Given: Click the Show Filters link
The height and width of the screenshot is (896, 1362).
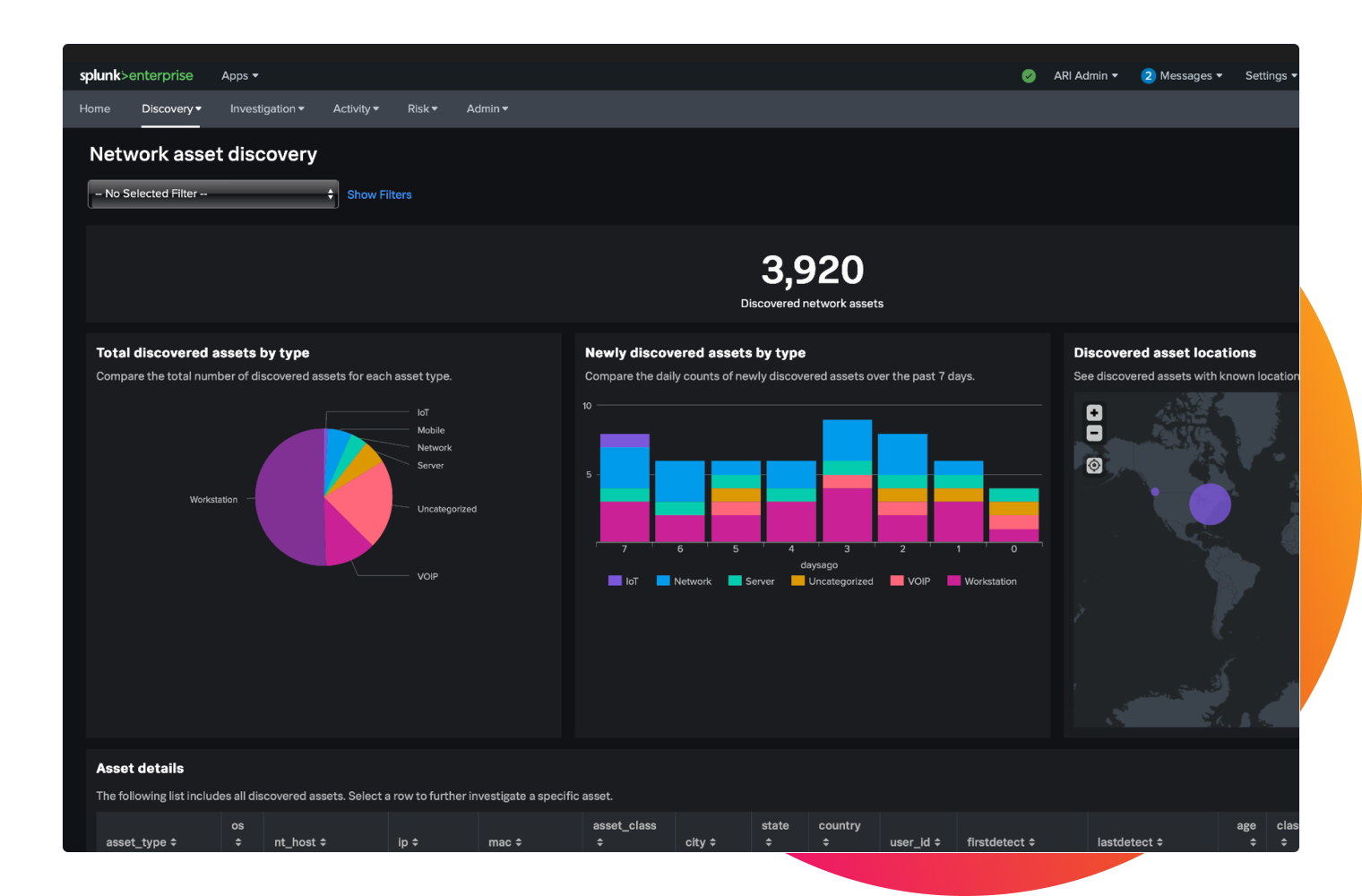Looking at the screenshot, I should coord(379,194).
